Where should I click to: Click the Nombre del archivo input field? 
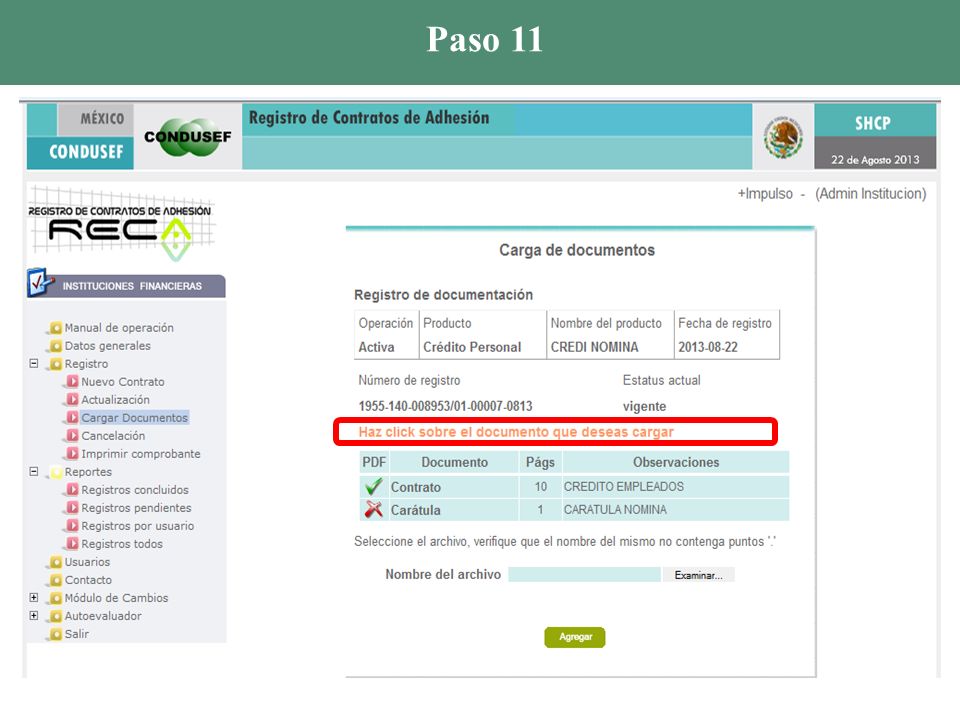pos(585,574)
